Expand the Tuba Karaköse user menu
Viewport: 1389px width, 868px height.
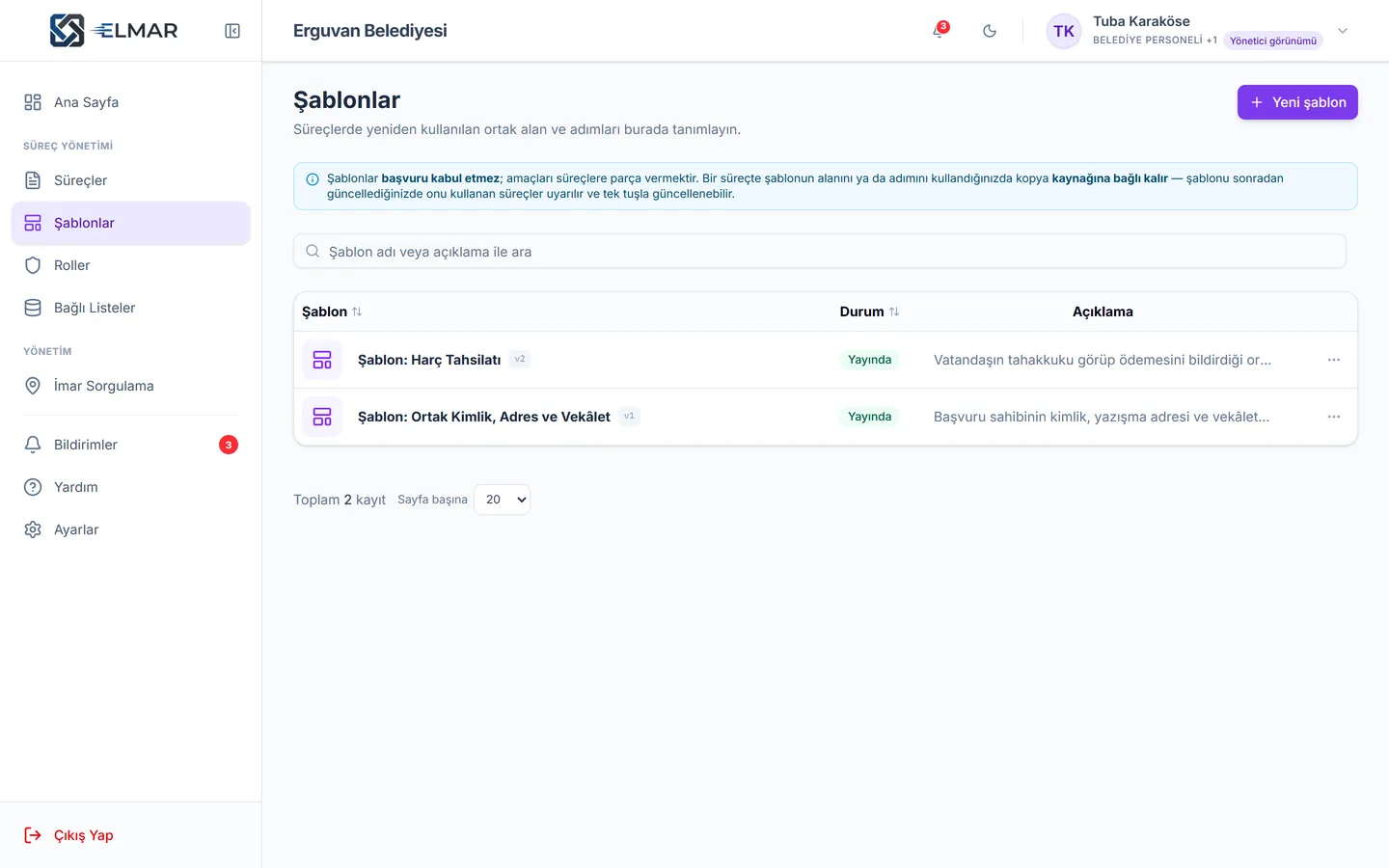(1343, 31)
